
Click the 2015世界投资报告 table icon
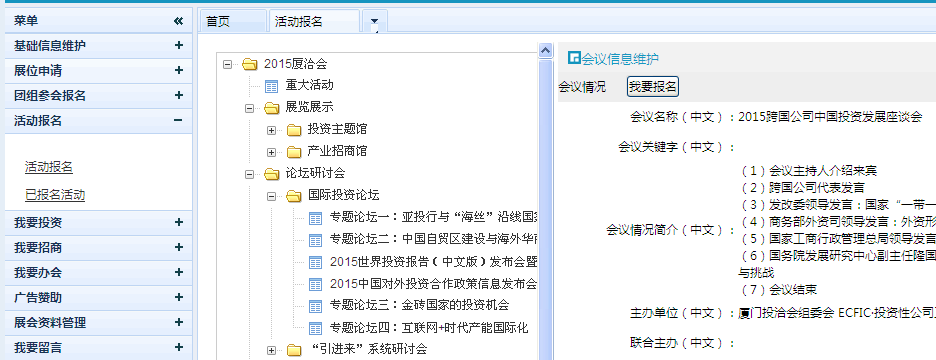pos(316,262)
